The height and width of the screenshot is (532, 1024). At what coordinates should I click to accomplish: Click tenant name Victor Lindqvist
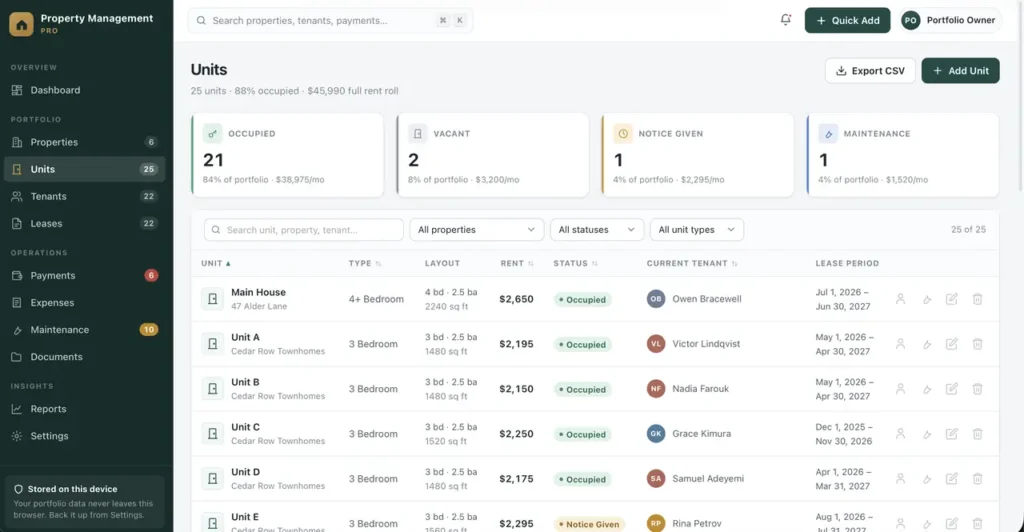point(706,344)
